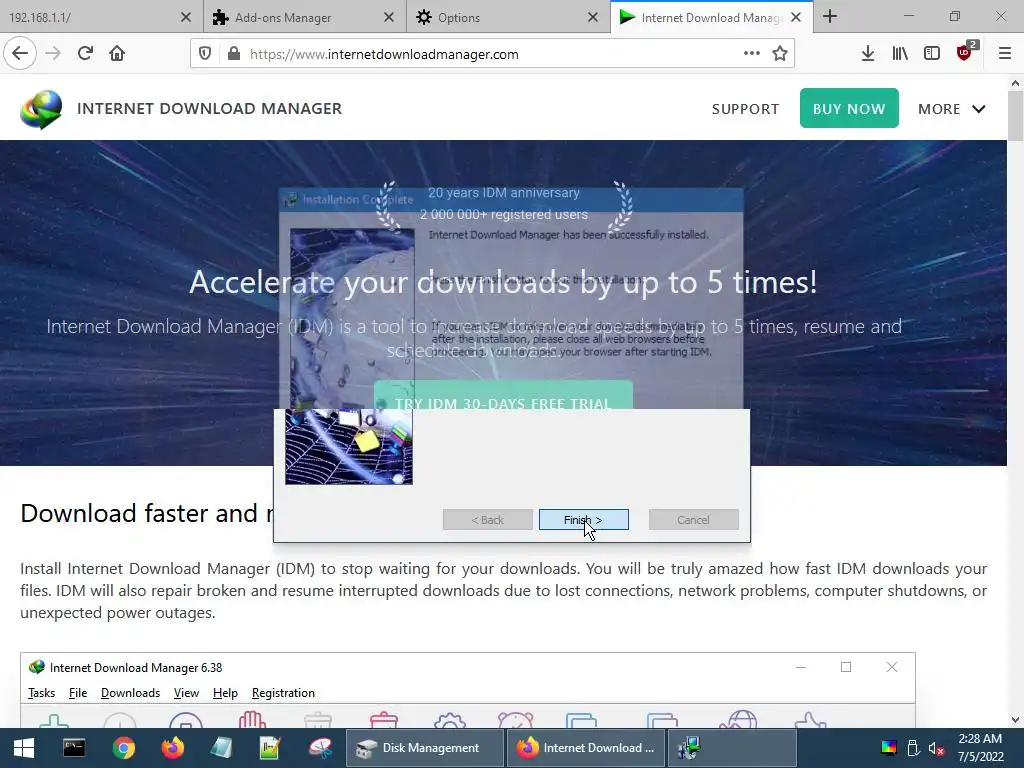Open tracking protection shield icon
Image resolution: width=1024 pixels, height=768 pixels.
coord(205,54)
